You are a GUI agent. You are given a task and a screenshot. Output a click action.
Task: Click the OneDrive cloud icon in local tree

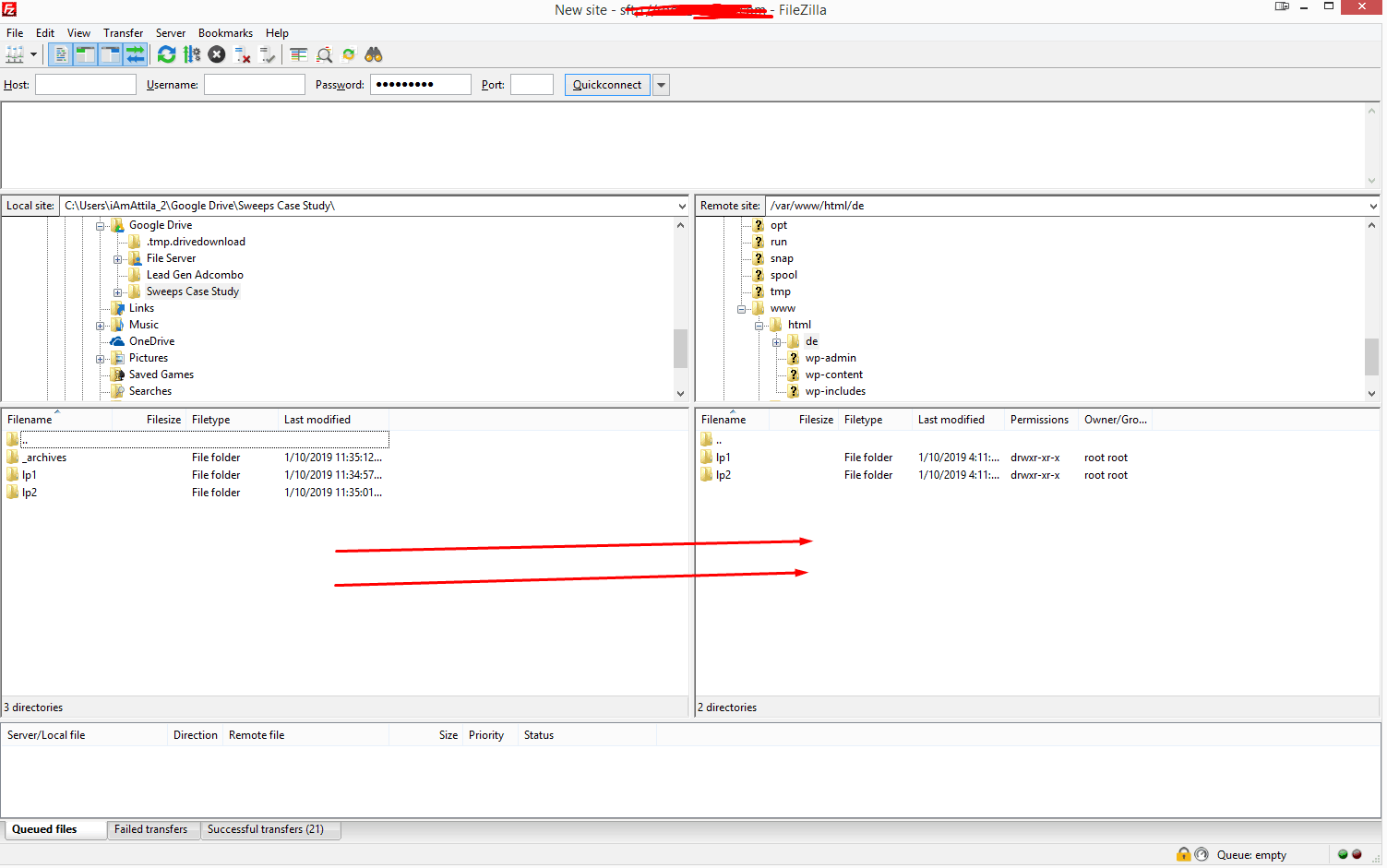pos(117,341)
